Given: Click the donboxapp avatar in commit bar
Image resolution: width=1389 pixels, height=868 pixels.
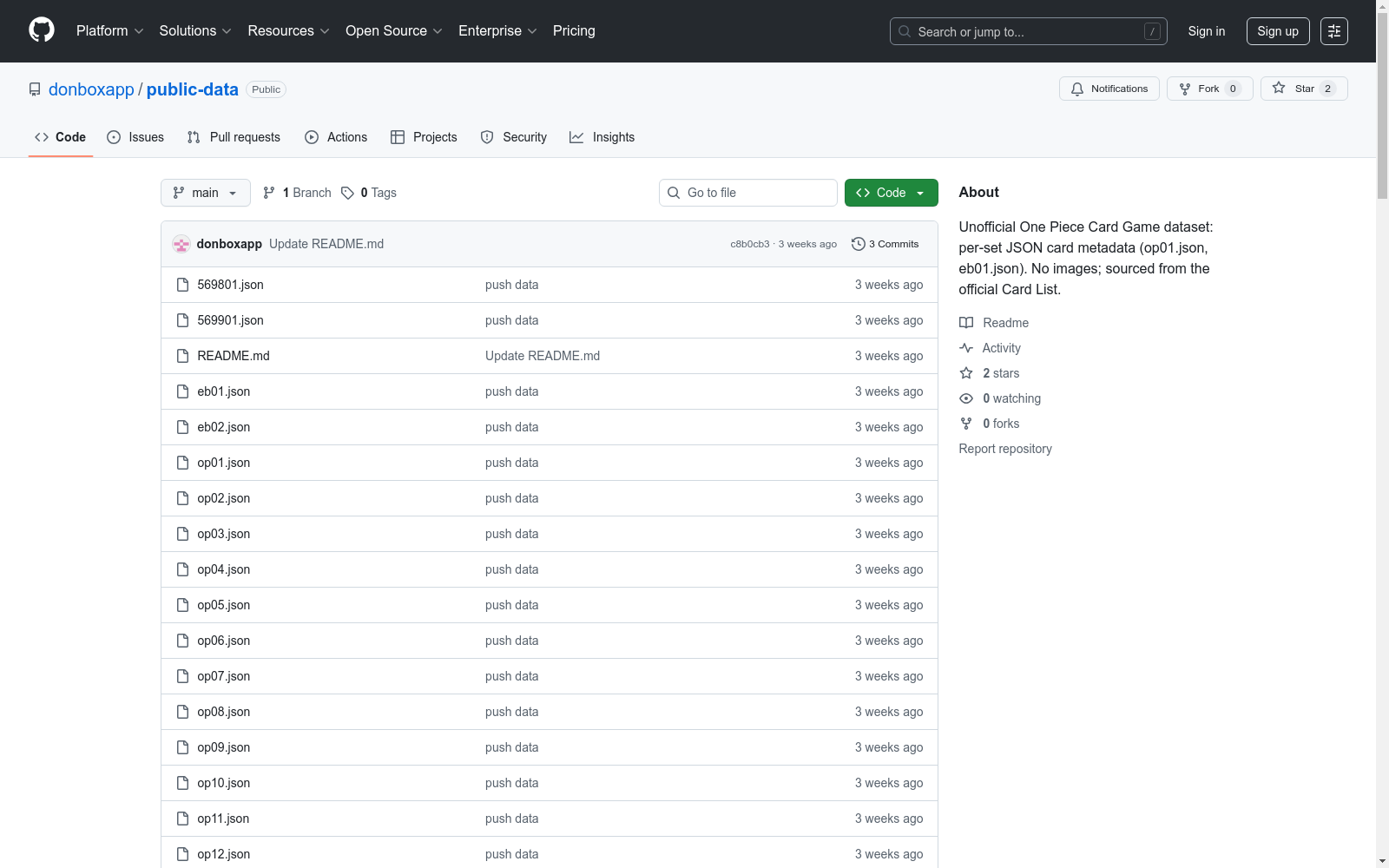Looking at the screenshot, I should click(181, 244).
